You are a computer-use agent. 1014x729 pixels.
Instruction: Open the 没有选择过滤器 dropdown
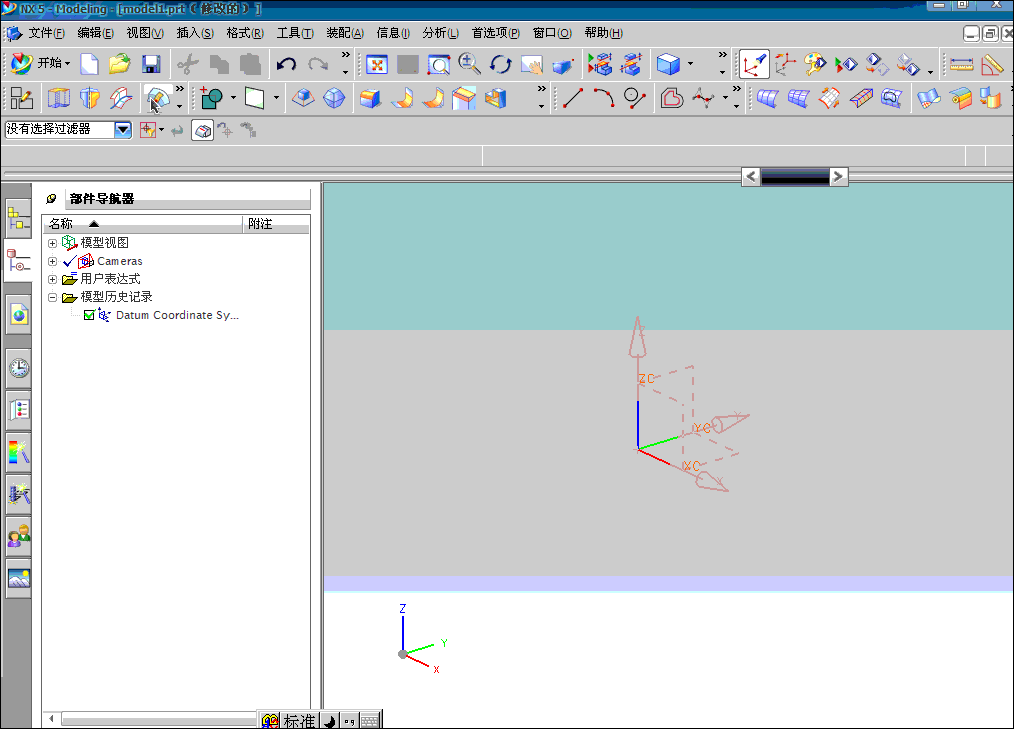pyautogui.click(x=123, y=129)
